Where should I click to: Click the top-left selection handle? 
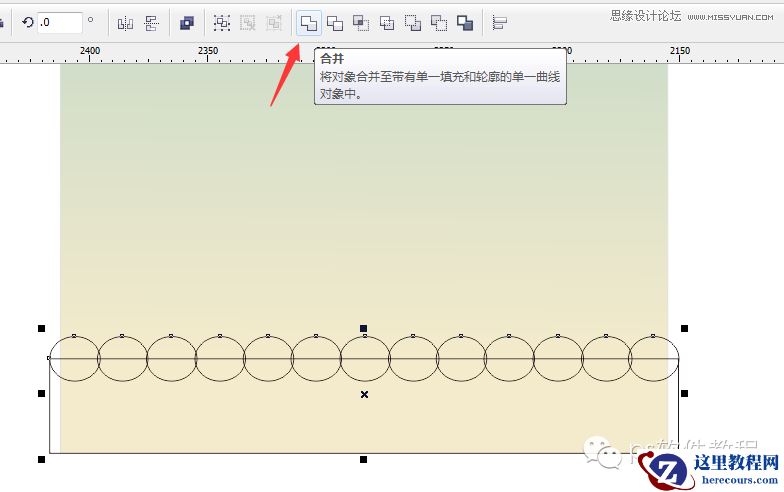42,328
